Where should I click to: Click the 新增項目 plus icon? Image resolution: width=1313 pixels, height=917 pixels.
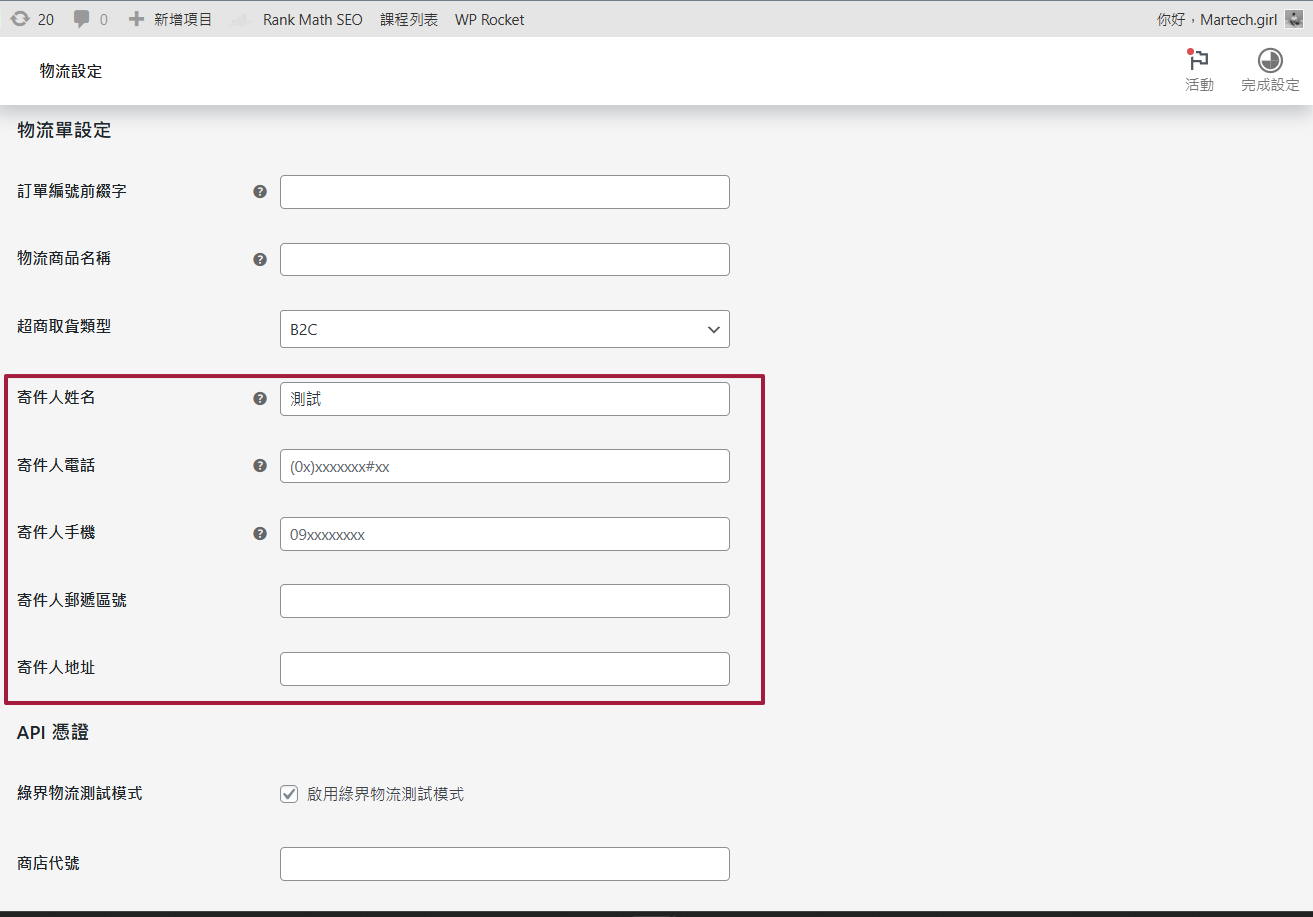137,19
